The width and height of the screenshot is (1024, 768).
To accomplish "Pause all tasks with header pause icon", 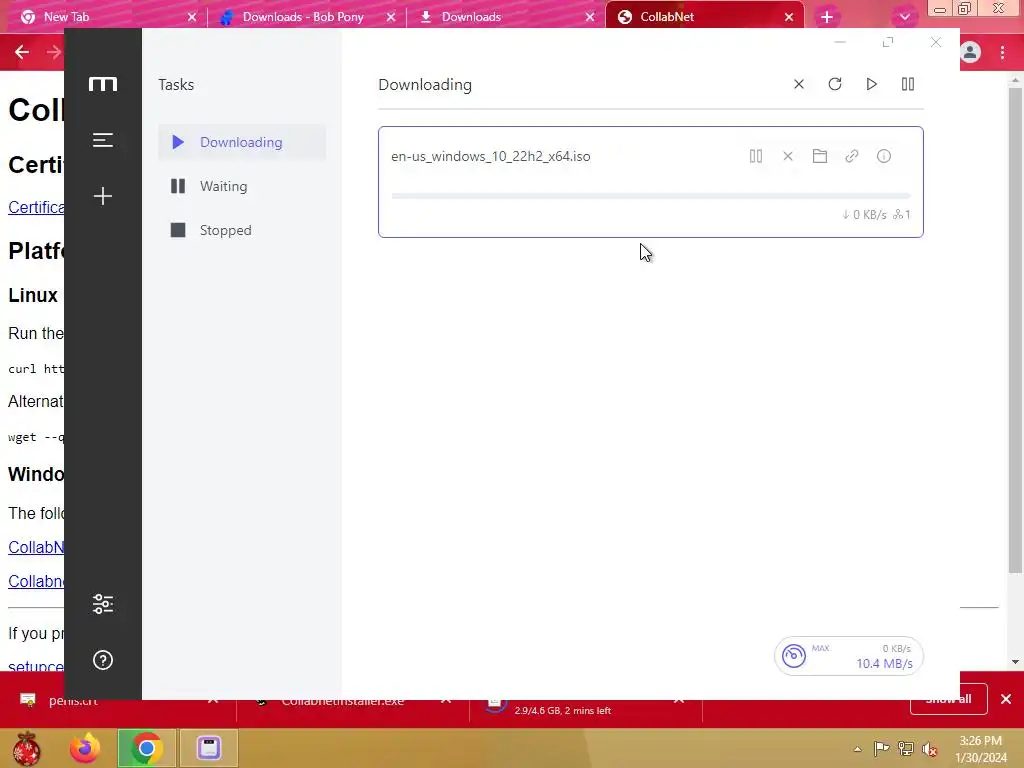I will (x=908, y=84).
